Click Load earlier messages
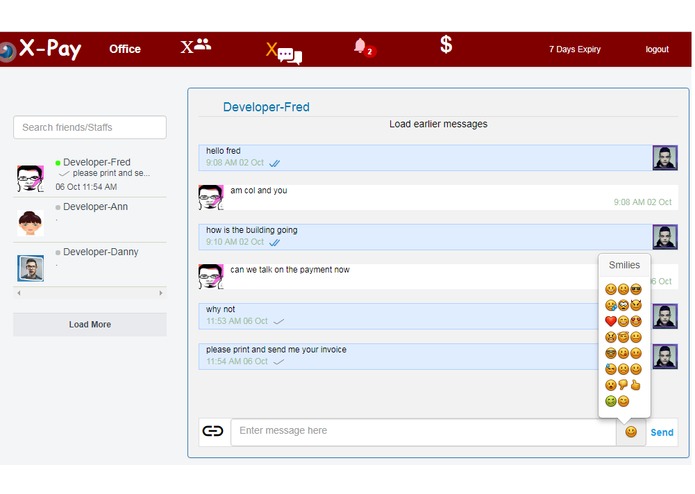Screen dimensions: 695x494 [438, 124]
